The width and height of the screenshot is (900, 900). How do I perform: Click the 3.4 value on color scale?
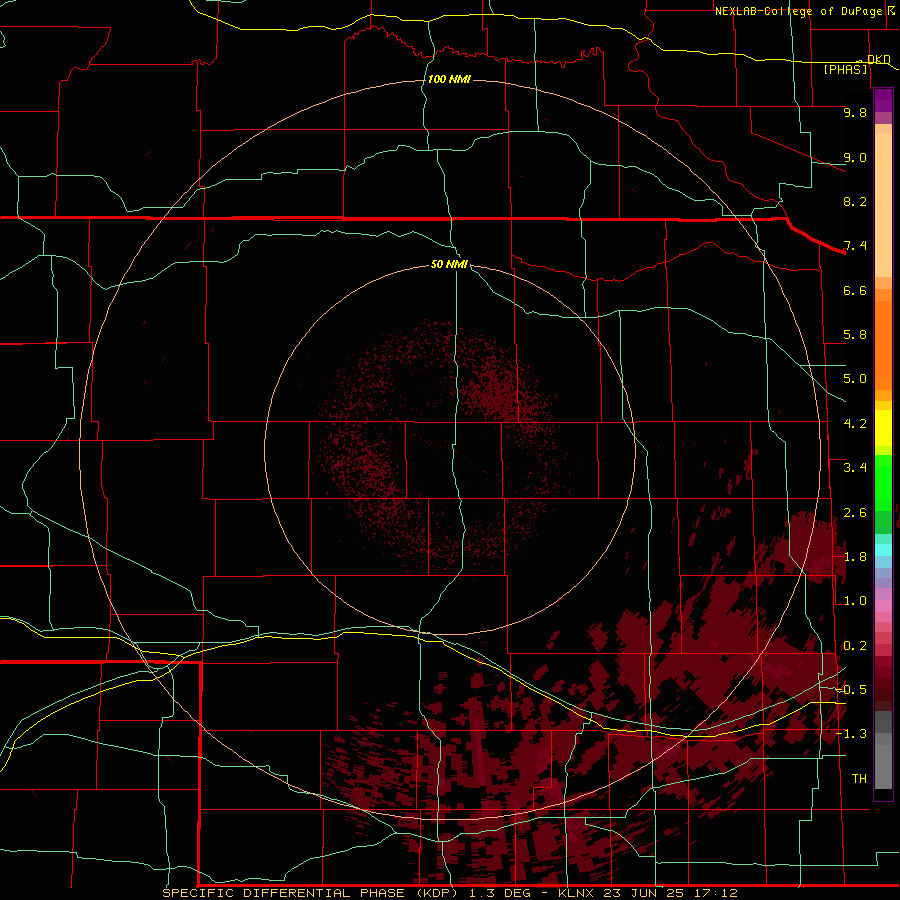pyautogui.click(x=855, y=468)
